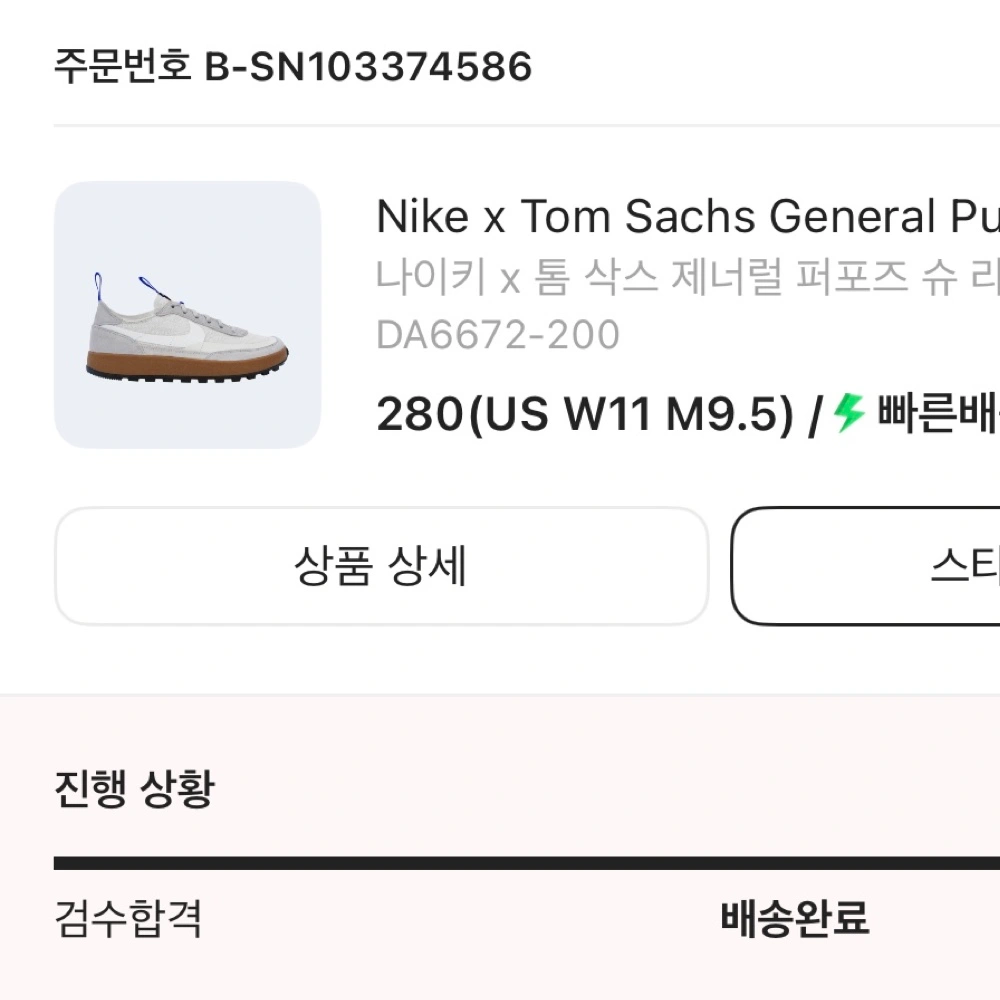
Task: Tap the 진행 상황 section heading
Action: click(134, 790)
